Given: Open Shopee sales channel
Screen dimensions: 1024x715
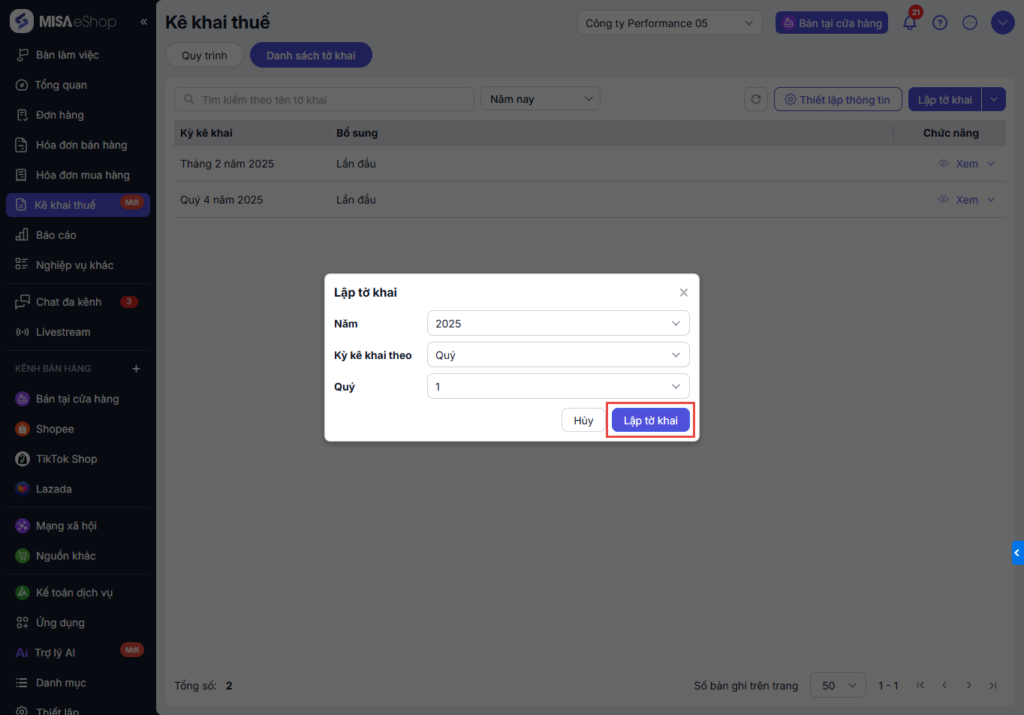Looking at the screenshot, I should click(x=55, y=429).
